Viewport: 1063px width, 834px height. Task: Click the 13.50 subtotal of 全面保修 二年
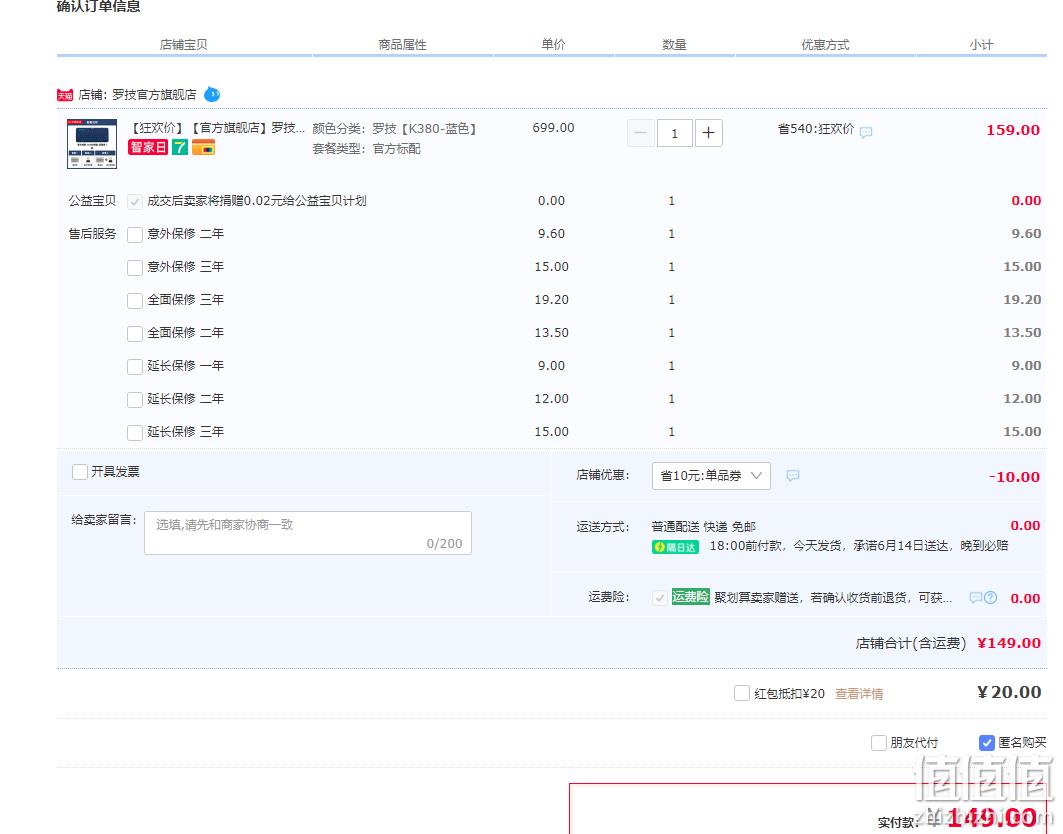click(1022, 333)
